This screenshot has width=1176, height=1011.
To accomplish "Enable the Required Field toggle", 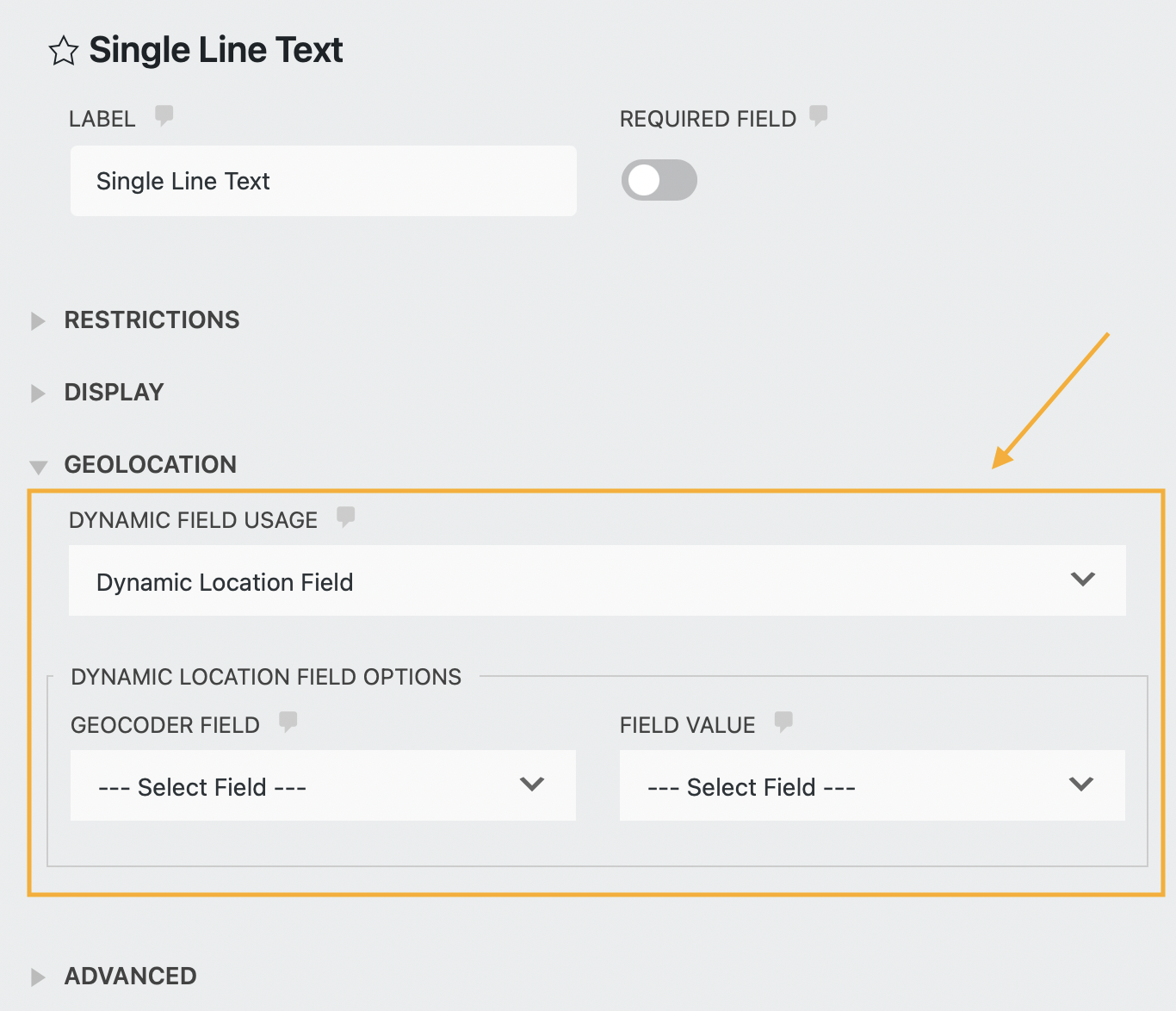I will 659,180.
